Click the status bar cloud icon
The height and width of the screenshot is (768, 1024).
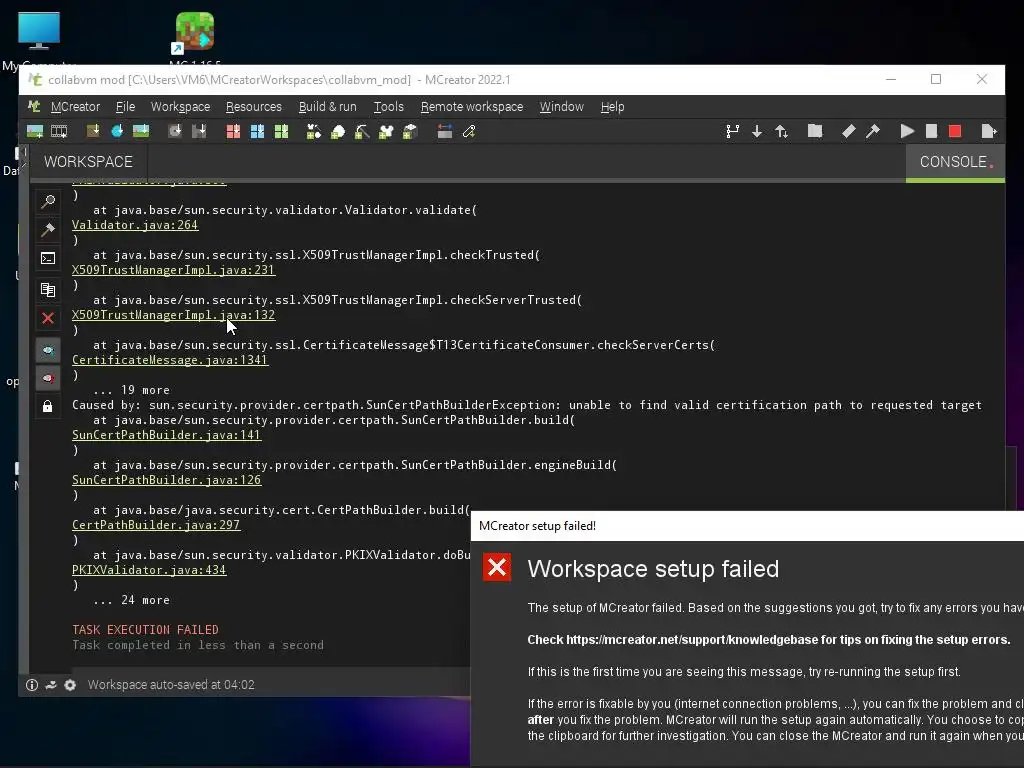tap(51, 685)
